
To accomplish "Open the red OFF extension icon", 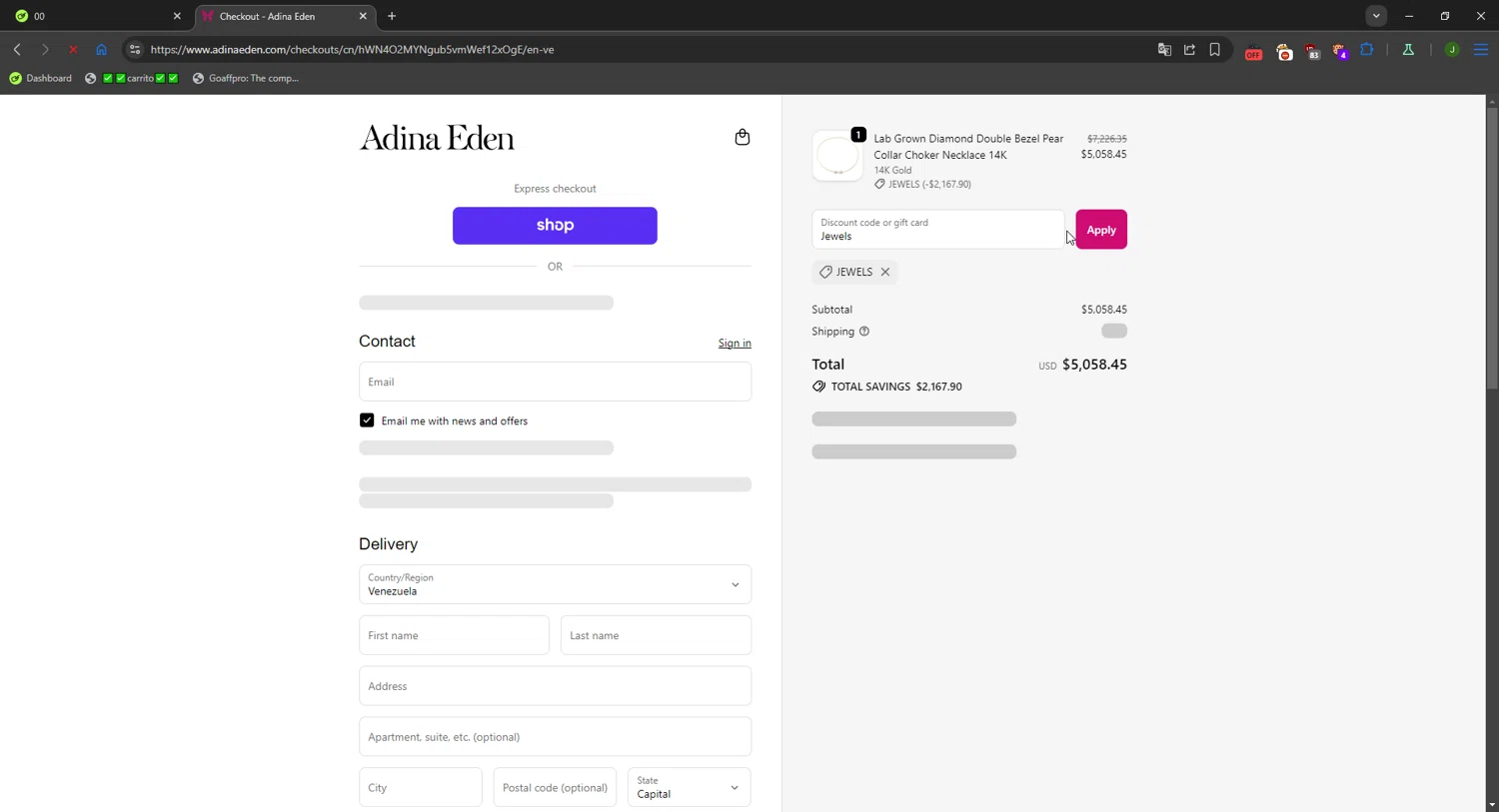I will (x=1253, y=51).
